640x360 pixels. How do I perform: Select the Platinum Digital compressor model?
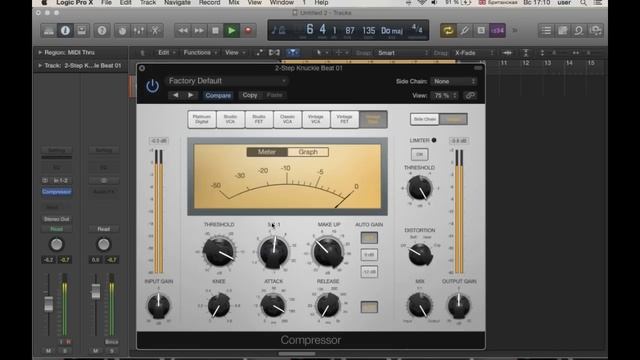[x=202, y=119]
